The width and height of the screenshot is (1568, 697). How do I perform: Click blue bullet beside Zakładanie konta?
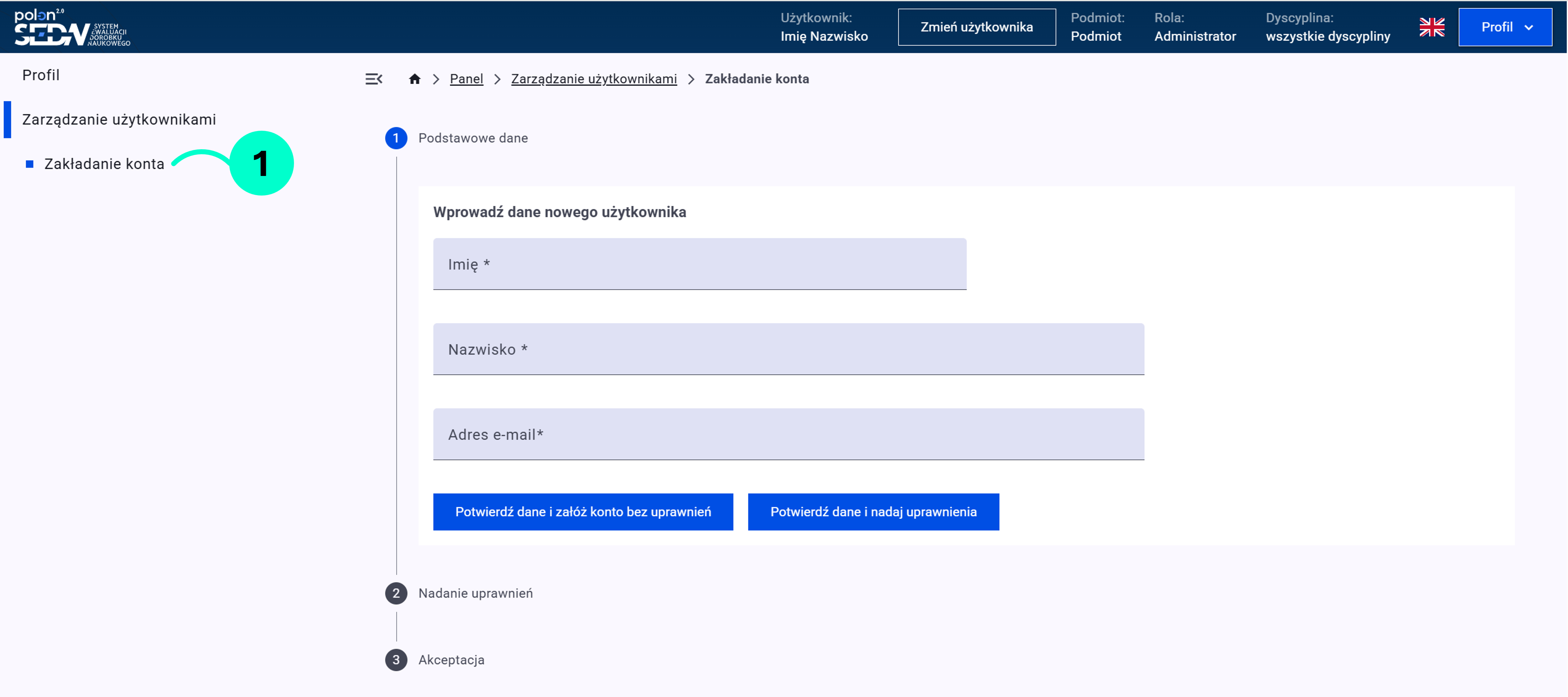(x=29, y=164)
